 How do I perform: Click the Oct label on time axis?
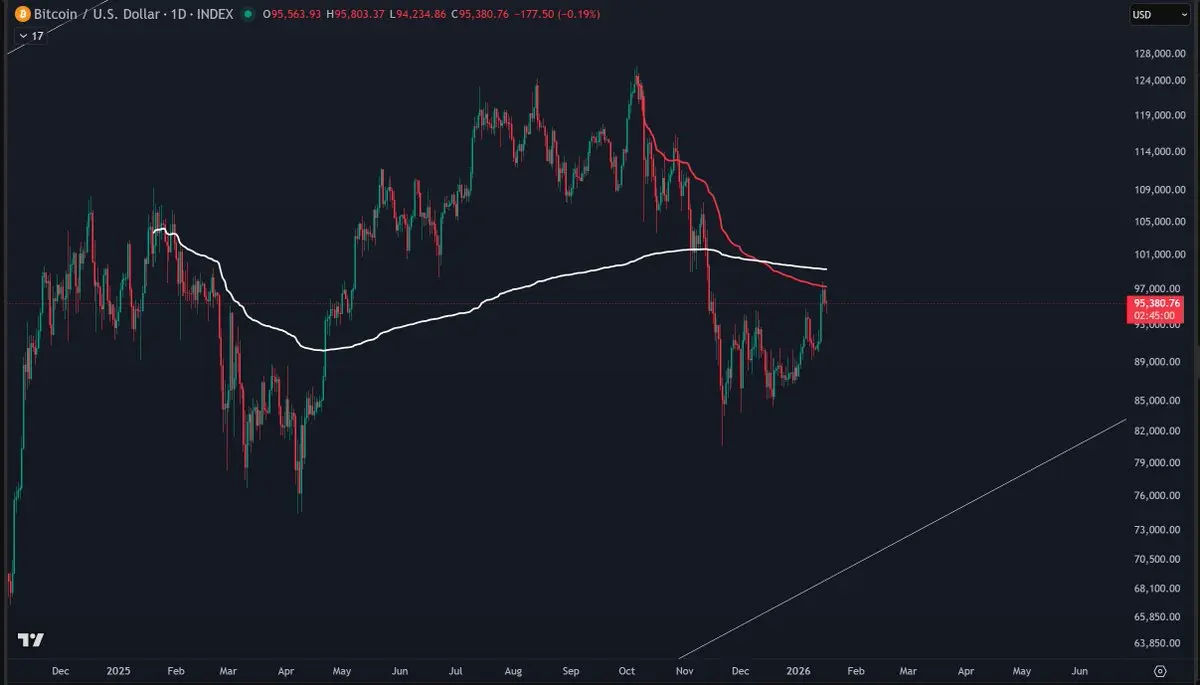pyautogui.click(x=627, y=671)
